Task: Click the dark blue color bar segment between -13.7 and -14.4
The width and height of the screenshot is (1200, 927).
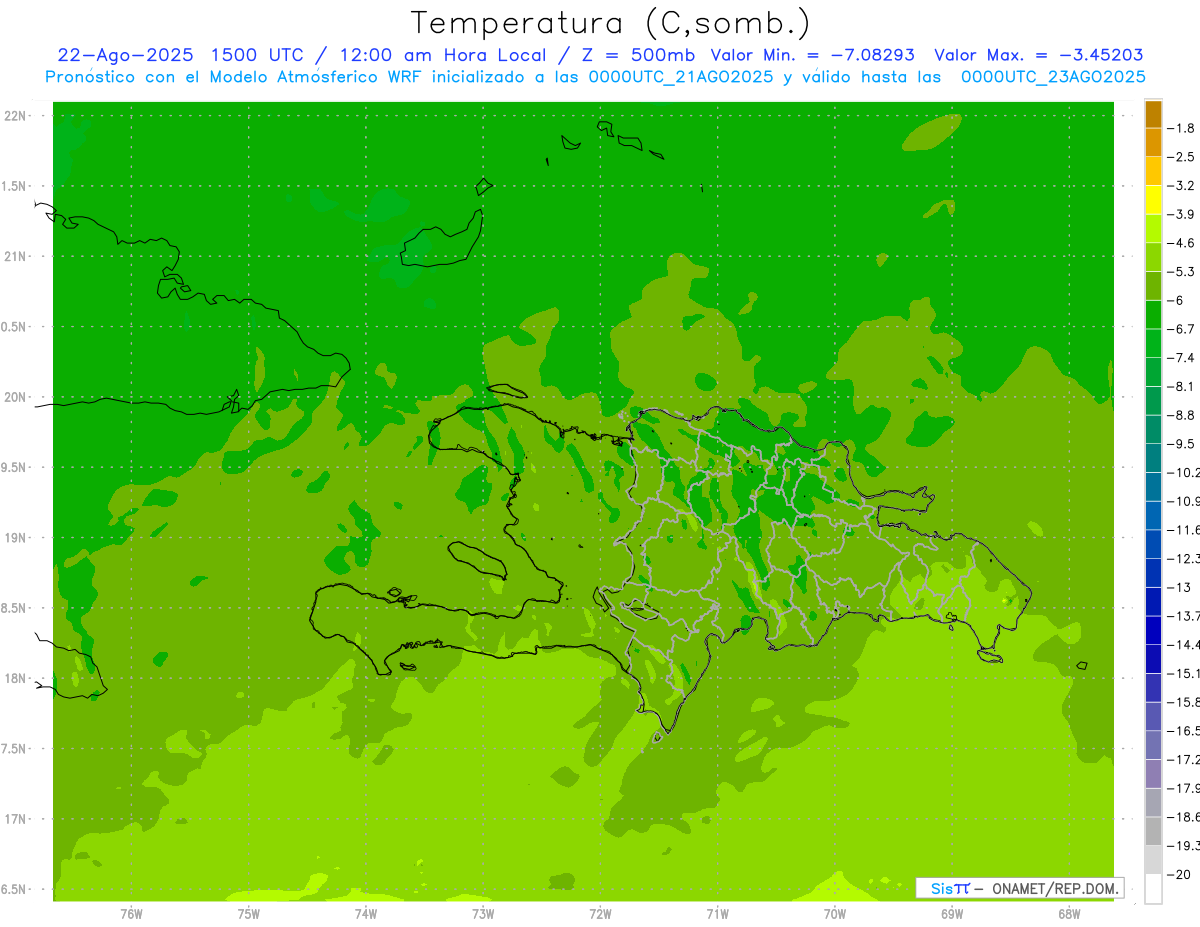Action: pyautogui.click(x=1153, y=630)
